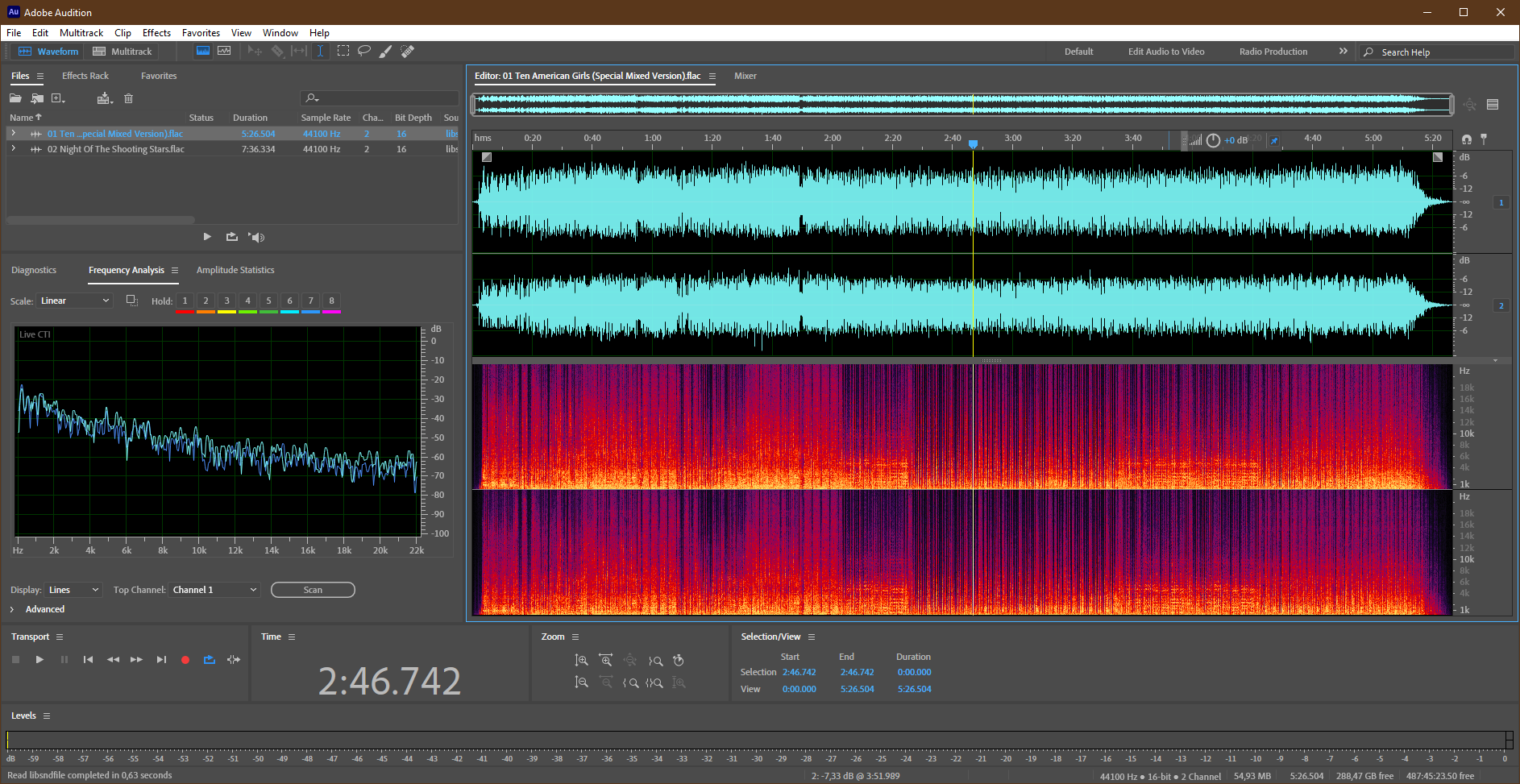Click the editor panel list view icon

[1493, 104]
